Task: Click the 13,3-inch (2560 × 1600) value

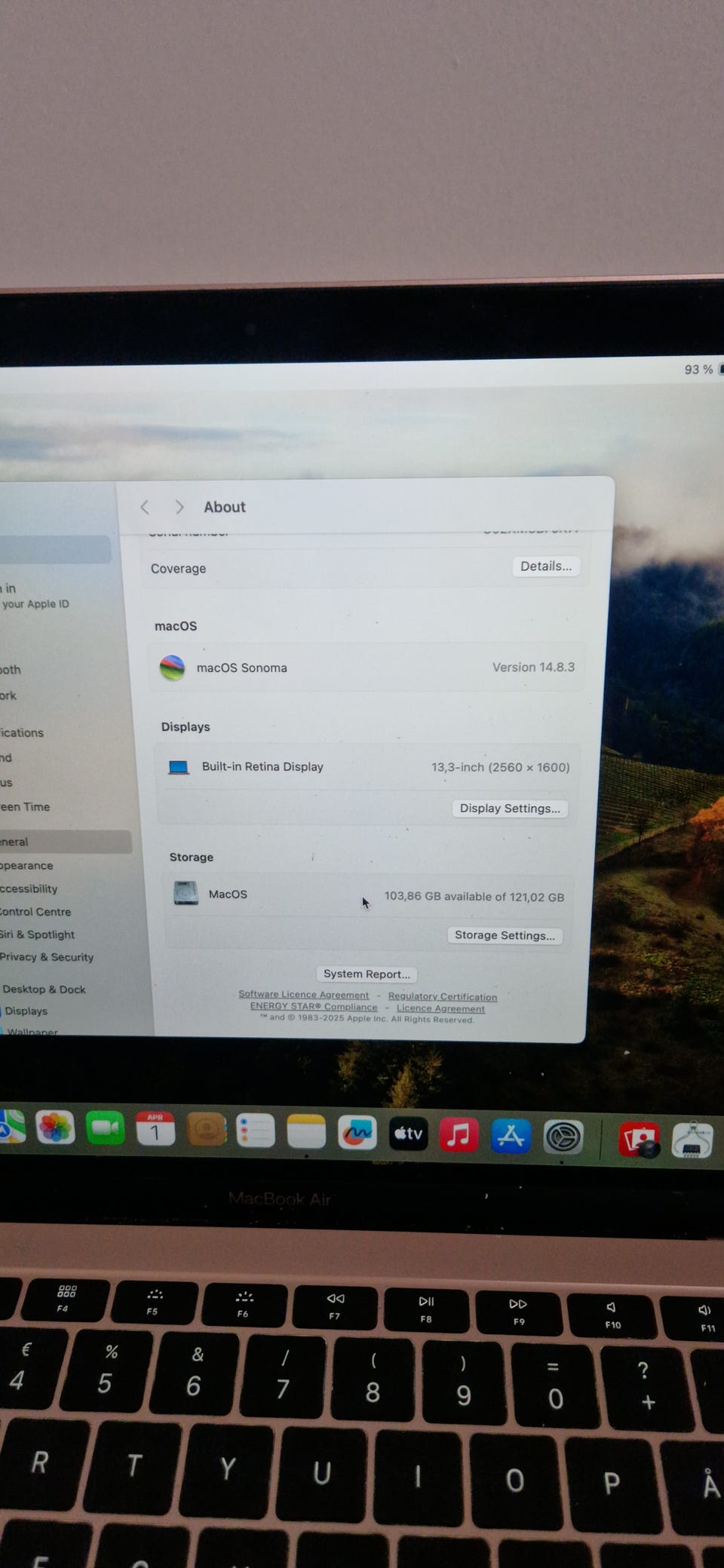Action: coord(500,767)
